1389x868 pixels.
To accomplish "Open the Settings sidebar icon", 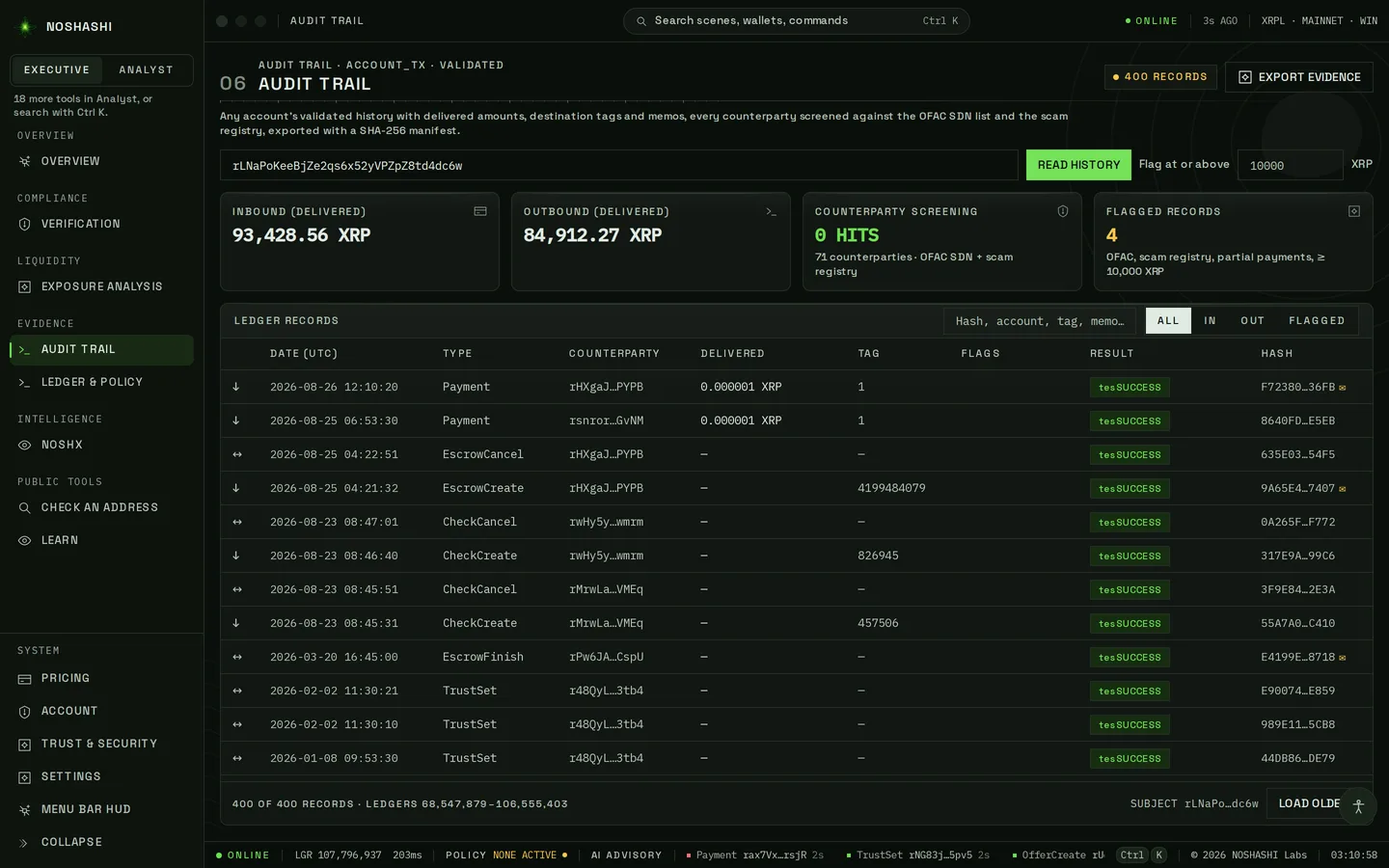I will [x=25, y=777].
